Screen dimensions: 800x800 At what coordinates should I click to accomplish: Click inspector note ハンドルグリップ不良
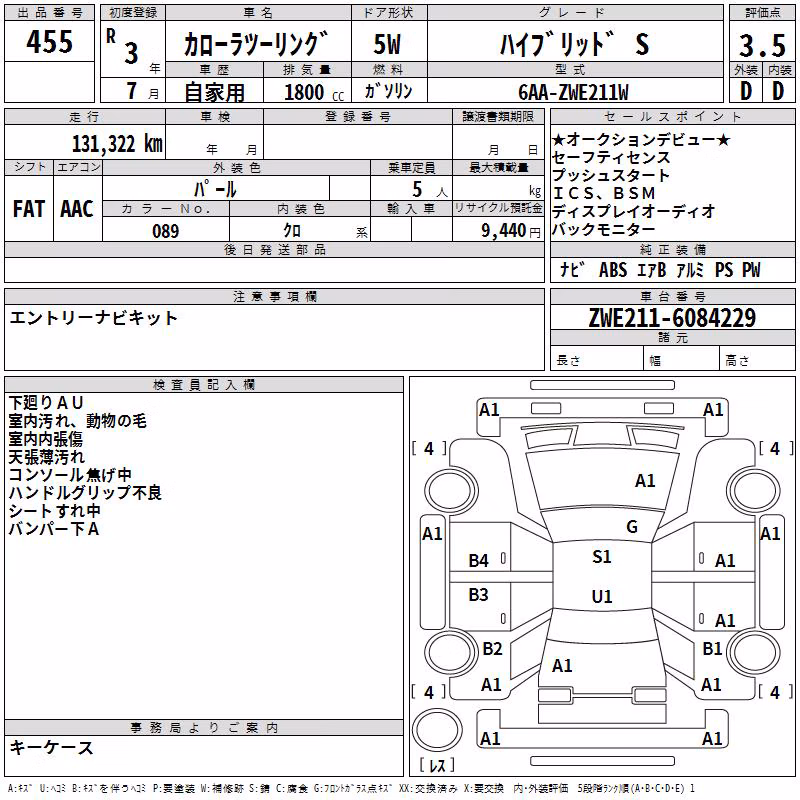85,492
